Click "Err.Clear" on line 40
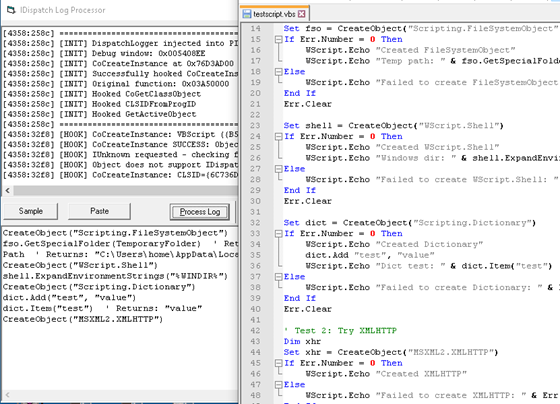This screenshot has height=404, width=560. pos(308,309)
